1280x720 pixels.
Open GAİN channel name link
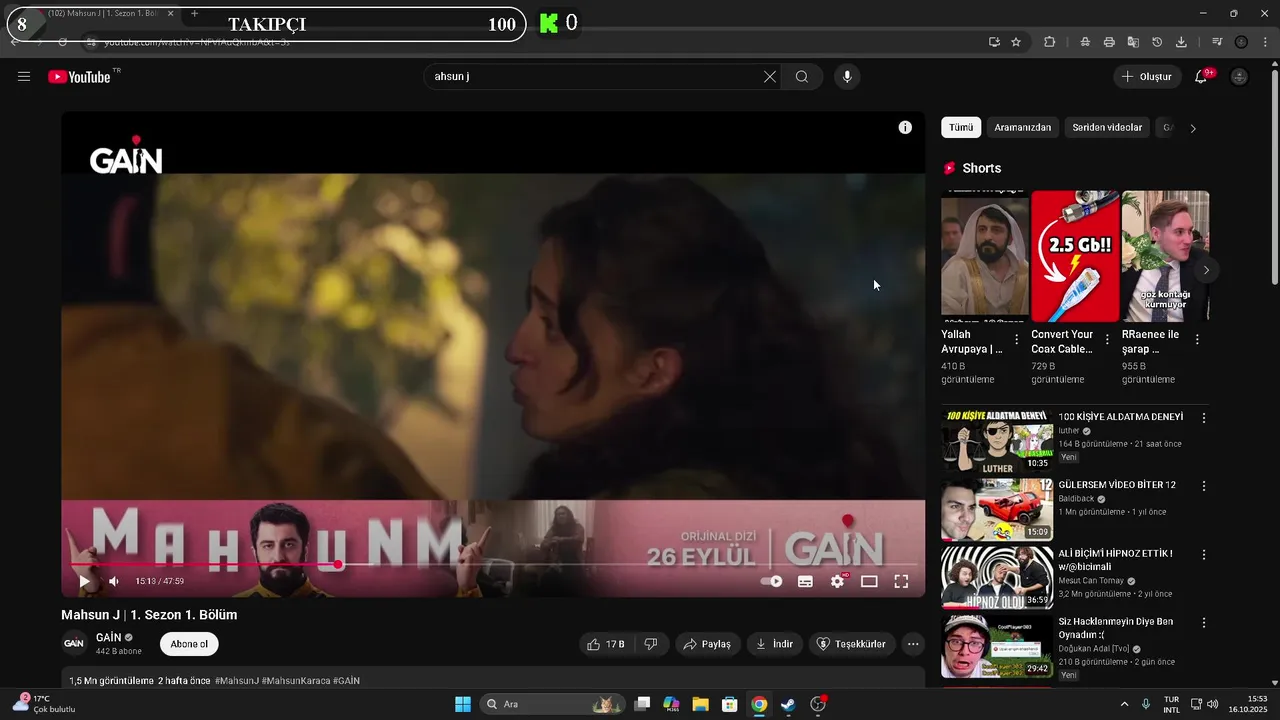click(x=109, y=637)
